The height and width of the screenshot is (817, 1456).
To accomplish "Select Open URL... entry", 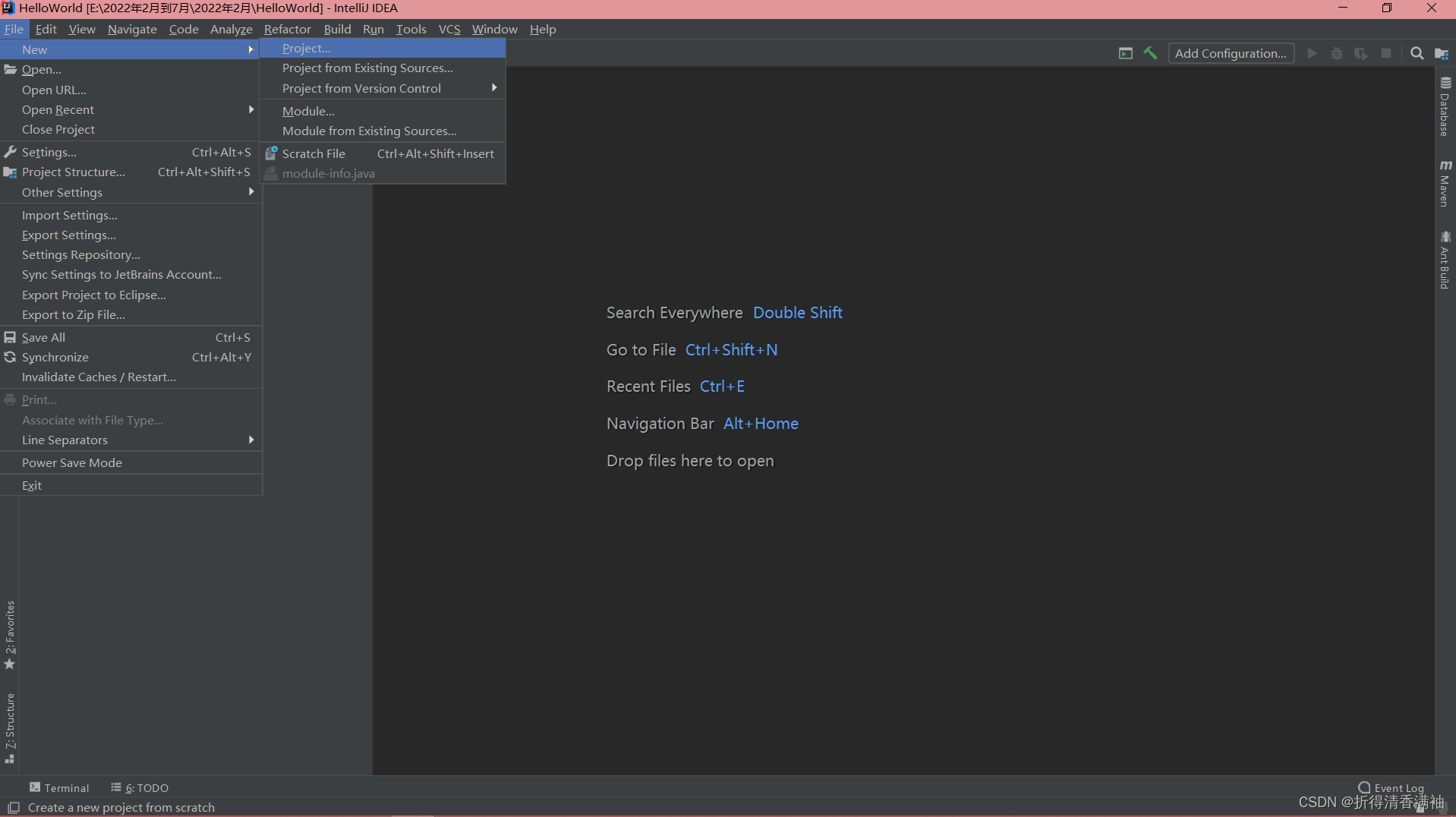I will 131,90.
